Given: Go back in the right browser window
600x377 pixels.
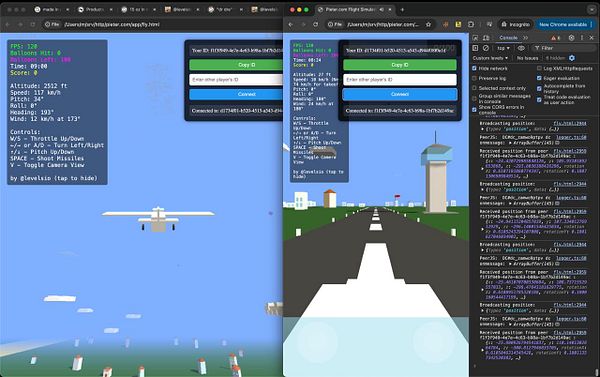Looking at the screenshot, I should (291, 24).
